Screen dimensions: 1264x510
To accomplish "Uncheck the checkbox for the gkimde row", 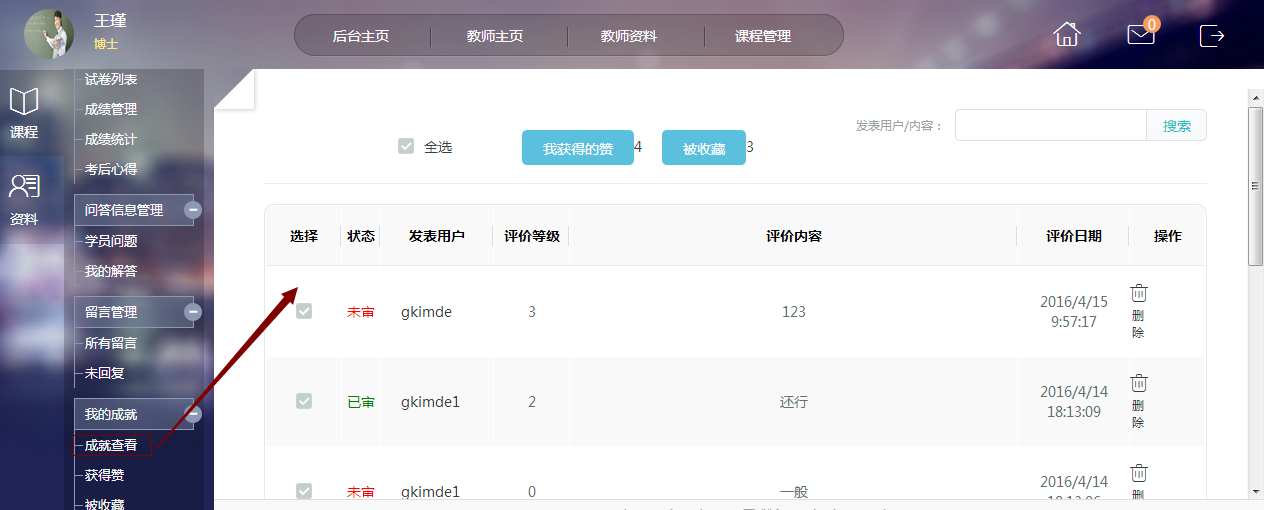I will point(304,311).
